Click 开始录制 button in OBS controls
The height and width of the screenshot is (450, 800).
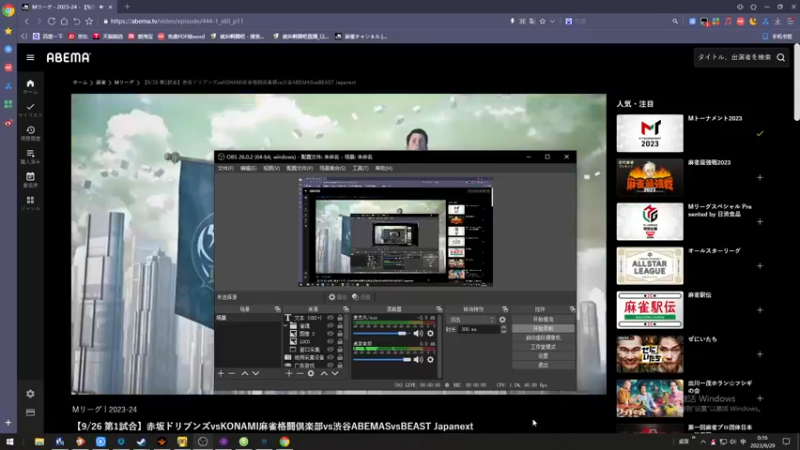(x=543, y=329)
